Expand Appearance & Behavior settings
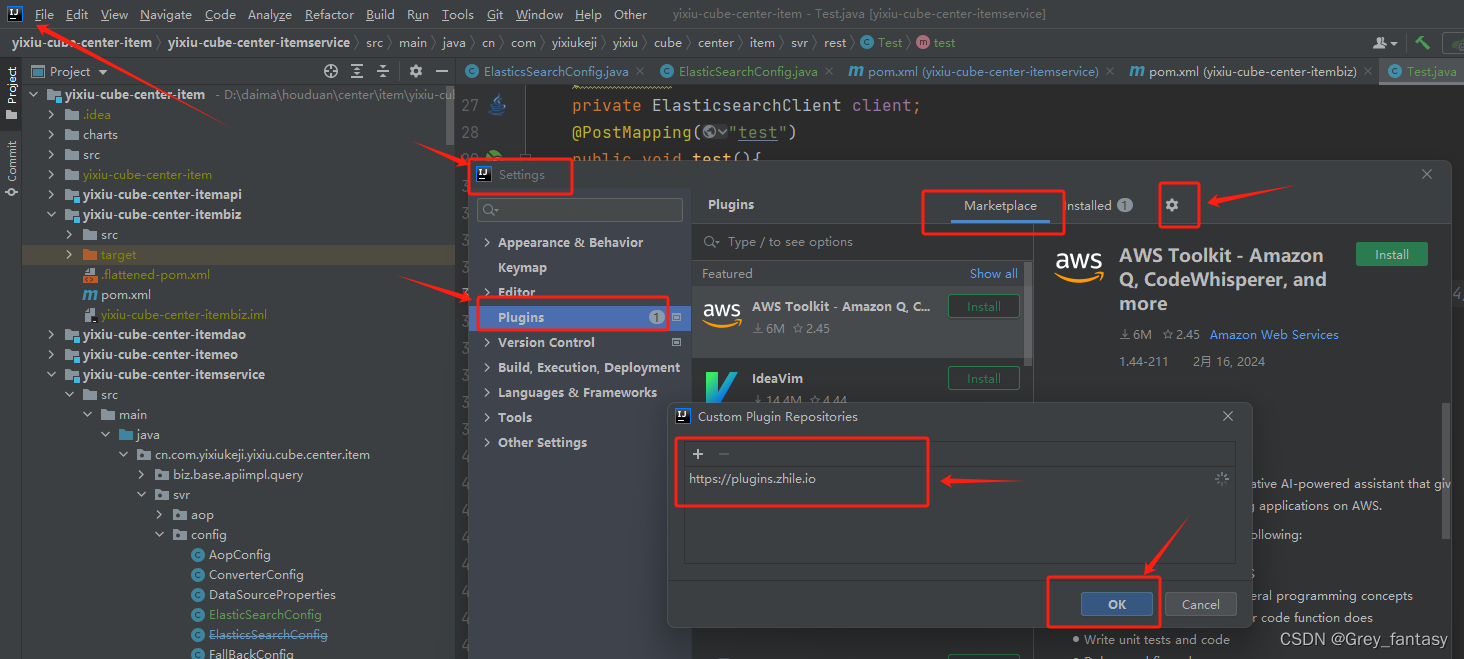 point(487,242)
